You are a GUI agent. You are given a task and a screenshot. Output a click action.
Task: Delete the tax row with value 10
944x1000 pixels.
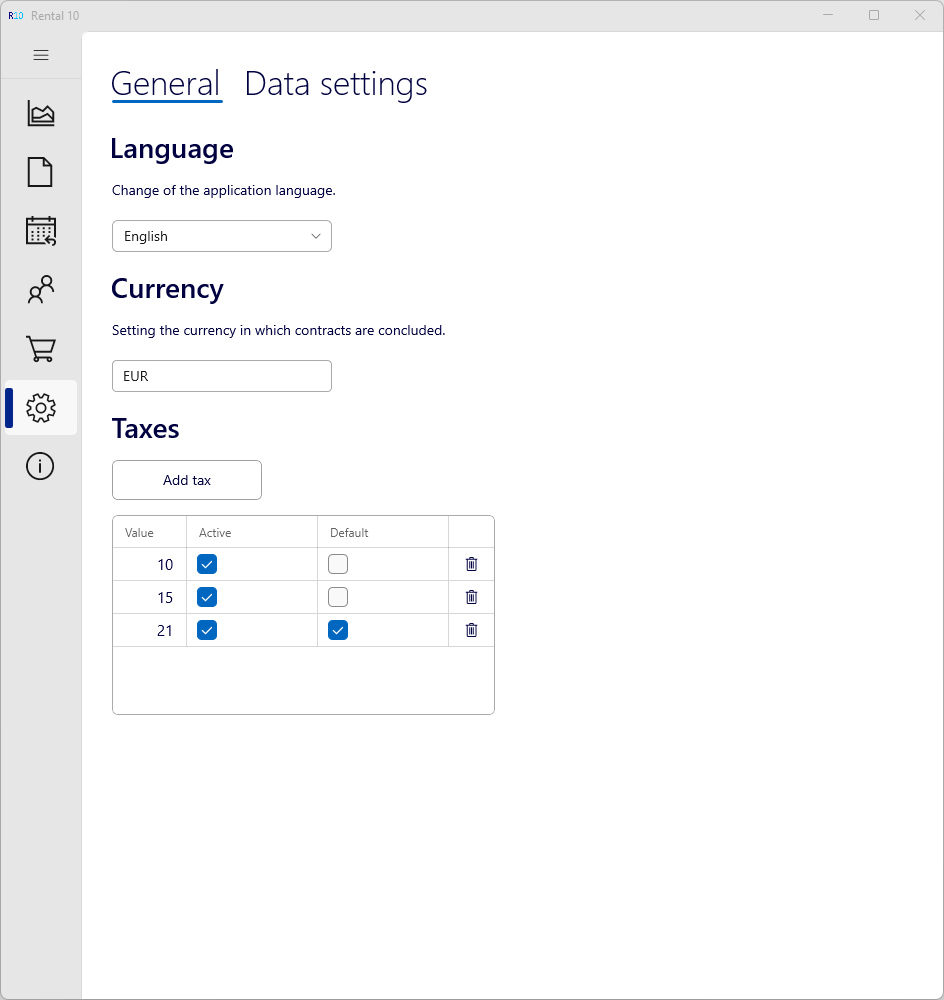[472, 564]
